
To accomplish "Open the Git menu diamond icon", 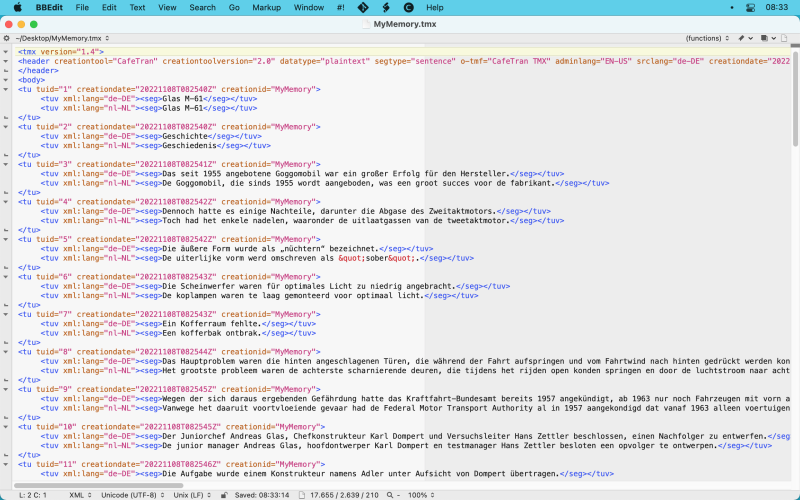I will 363,7.
